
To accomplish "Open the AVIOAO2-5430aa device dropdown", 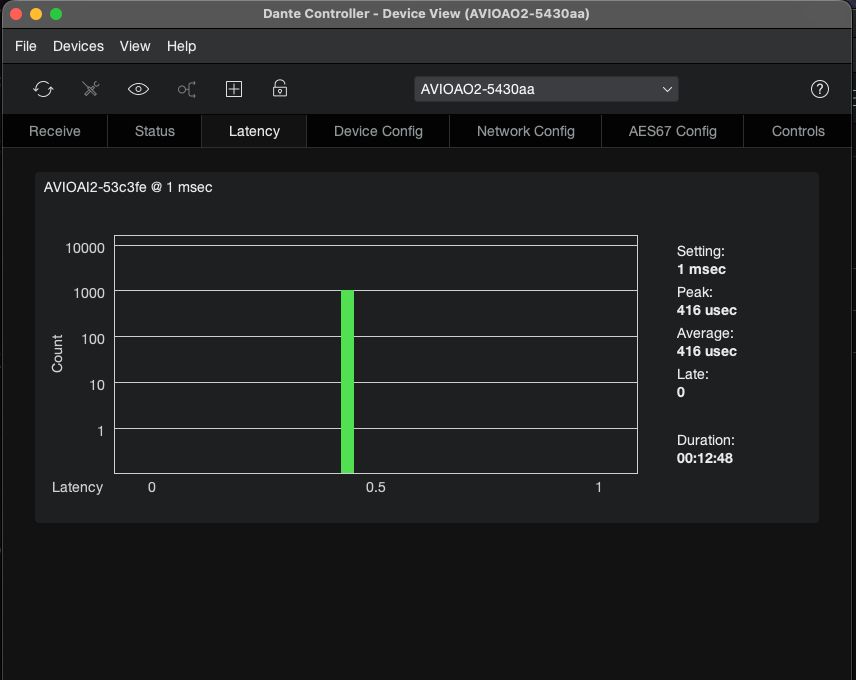I will coord(546,89).
